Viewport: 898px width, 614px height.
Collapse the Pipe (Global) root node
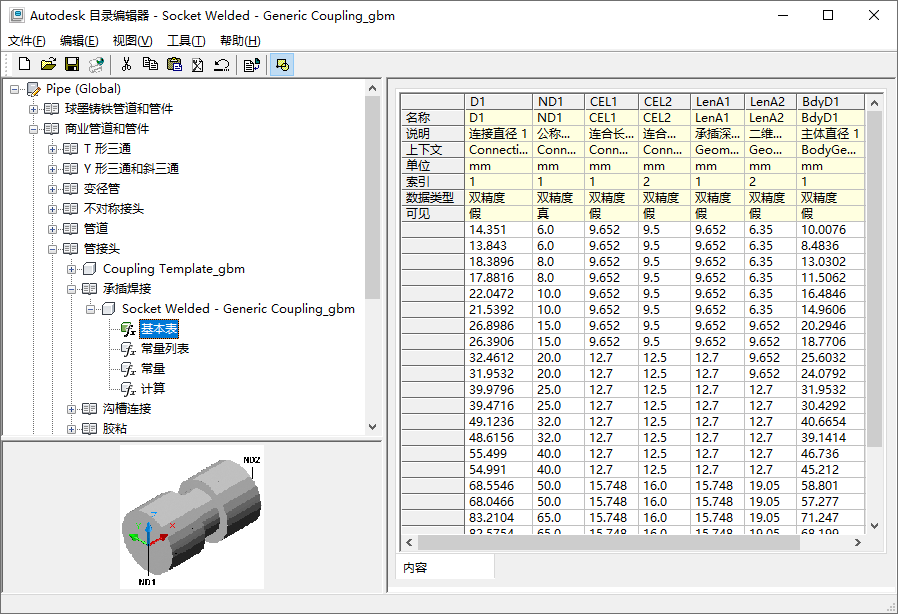tap(14, 89)
